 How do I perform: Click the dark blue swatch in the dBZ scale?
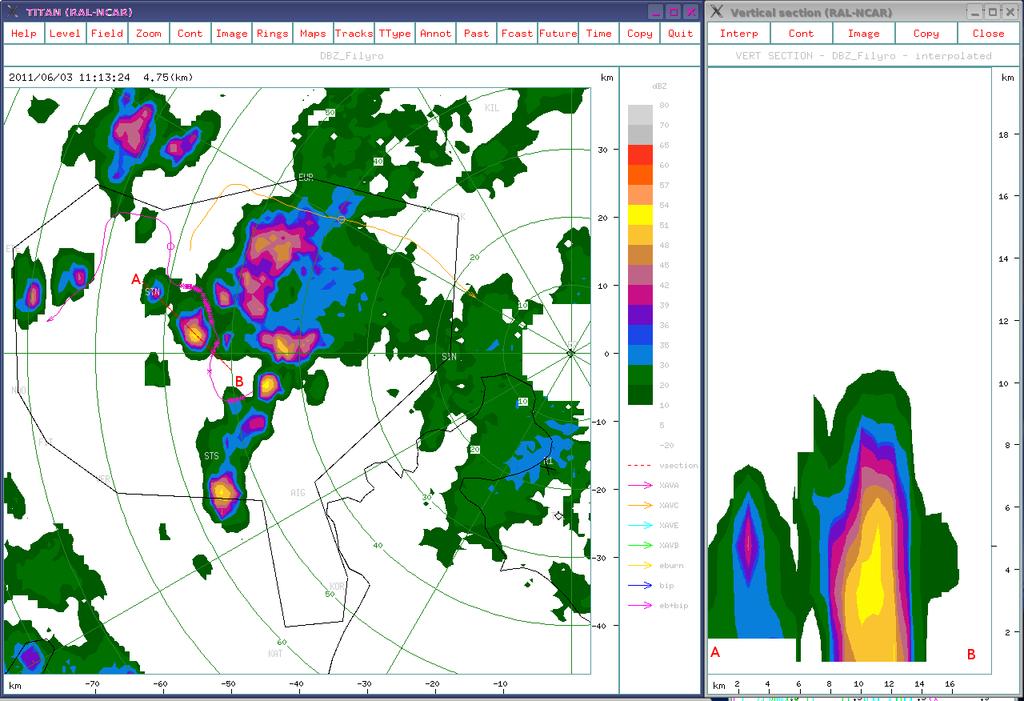pos(640,334)
